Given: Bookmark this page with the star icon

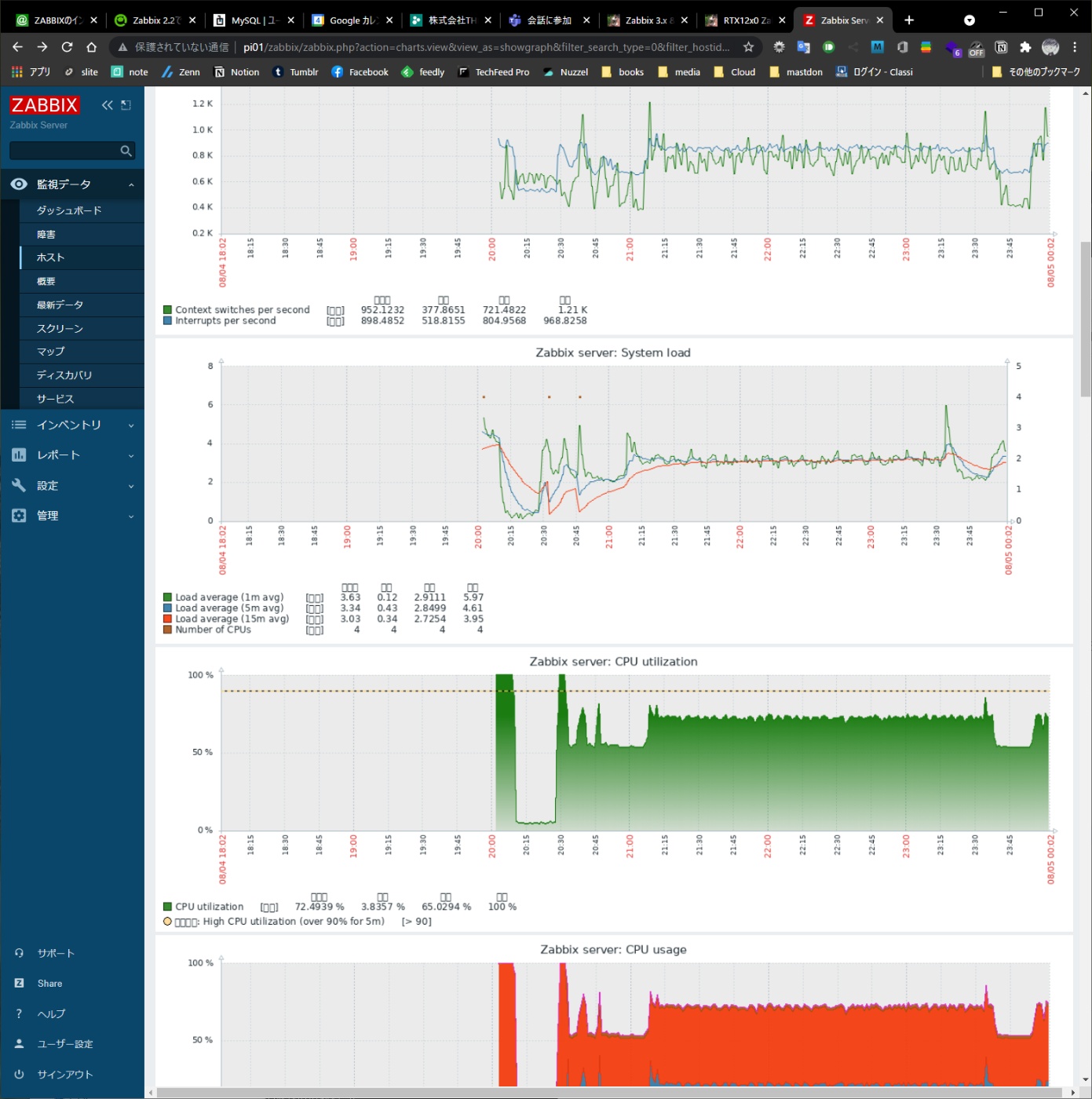Looking at the screenshot, I should point(748,47).
